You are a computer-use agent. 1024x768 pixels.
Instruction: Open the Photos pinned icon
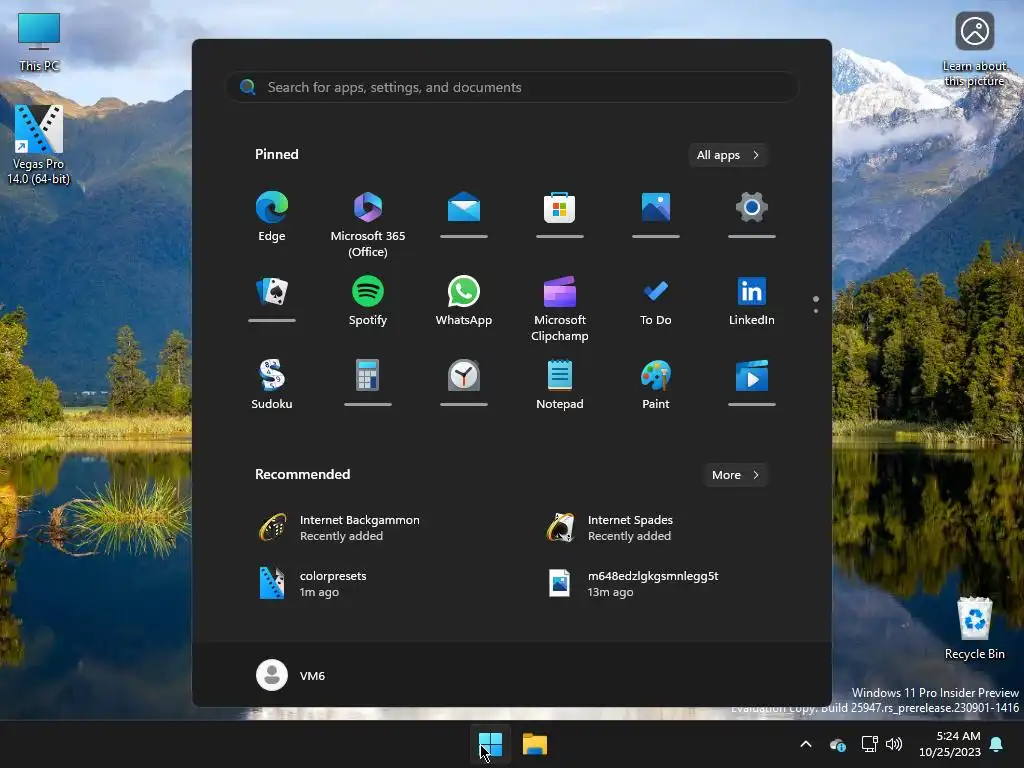pos(656,215)
